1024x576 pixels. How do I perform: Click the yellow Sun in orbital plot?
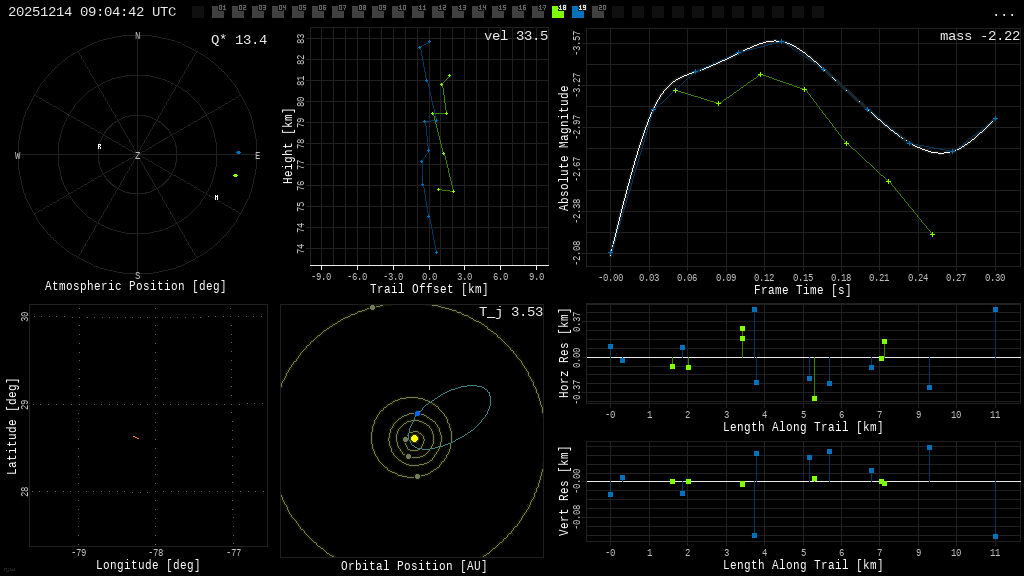pyautogui.click(x=414, y=438)
